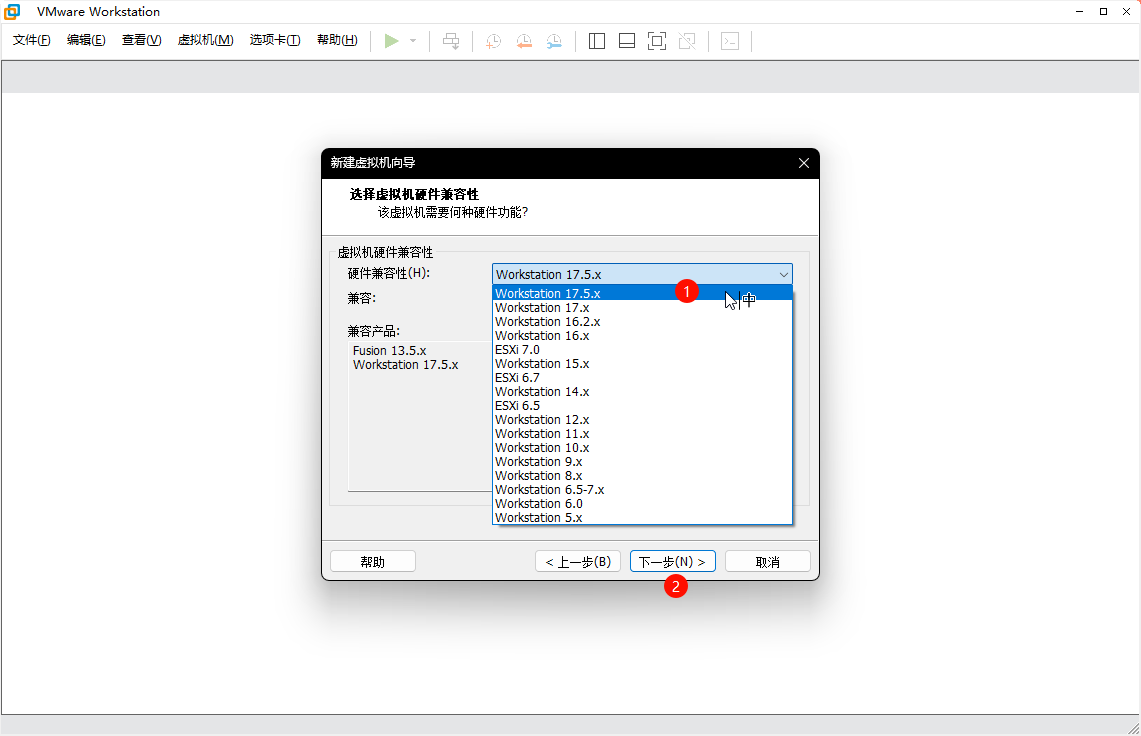
Task: Go back with < 上一步(B) button
Action: point(578,562)
